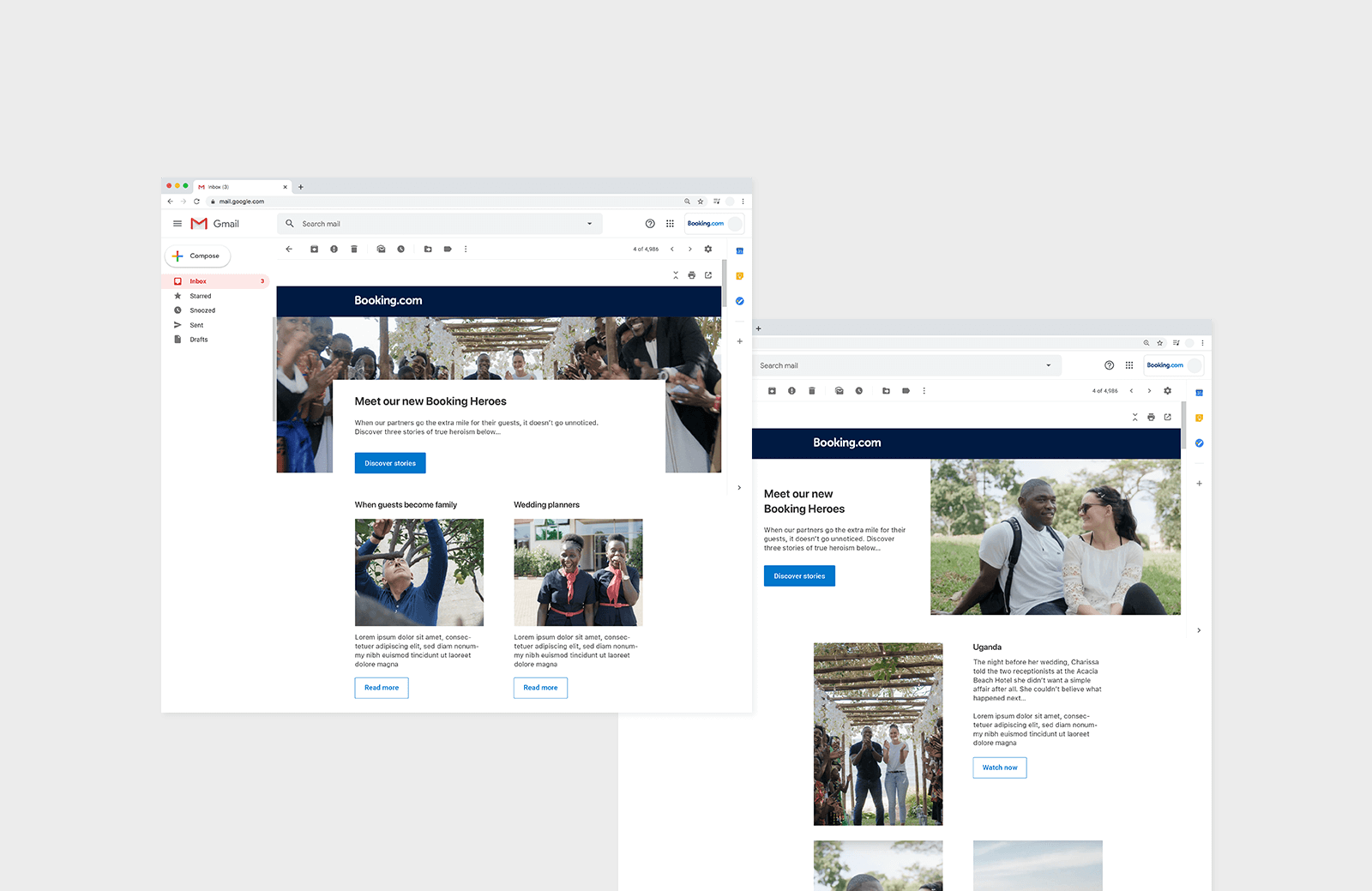1372x891 pixels.
Task: Open More options menu in front toolbar
Action: (466, 250)
